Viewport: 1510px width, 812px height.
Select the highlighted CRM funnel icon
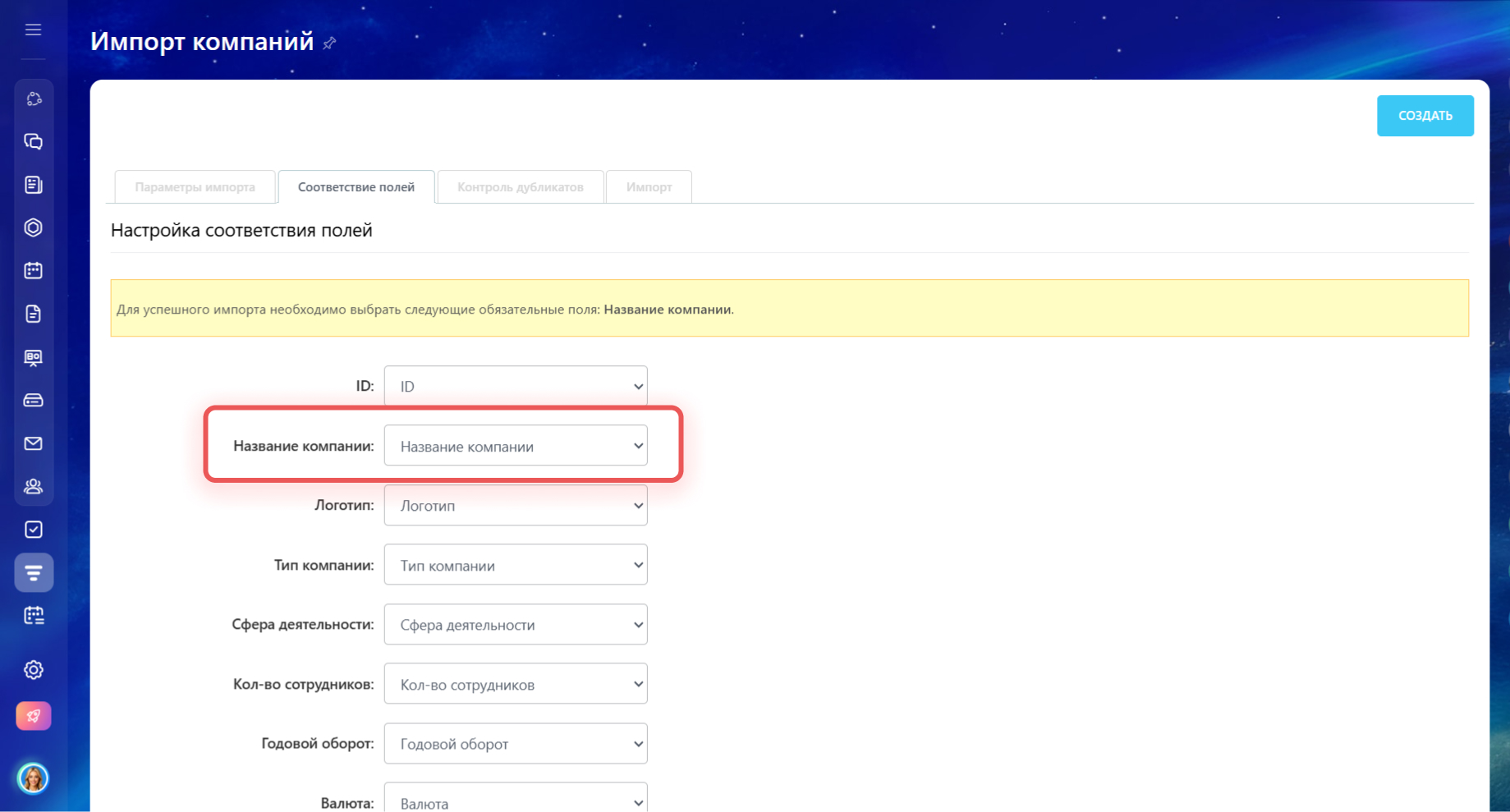pyautogui.click(x=34, y=572)
